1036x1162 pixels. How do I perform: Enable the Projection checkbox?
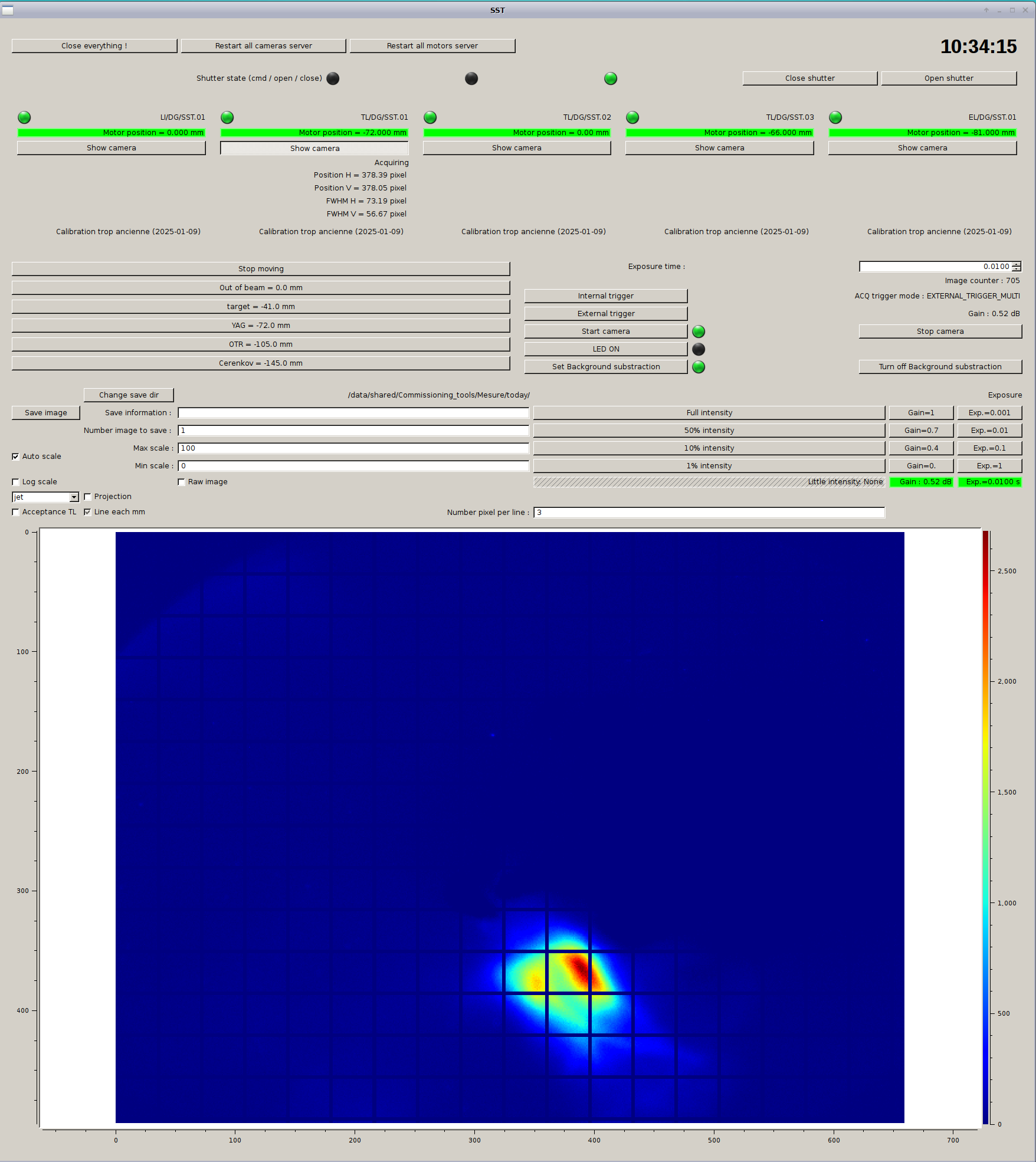[x=88, y=497]
